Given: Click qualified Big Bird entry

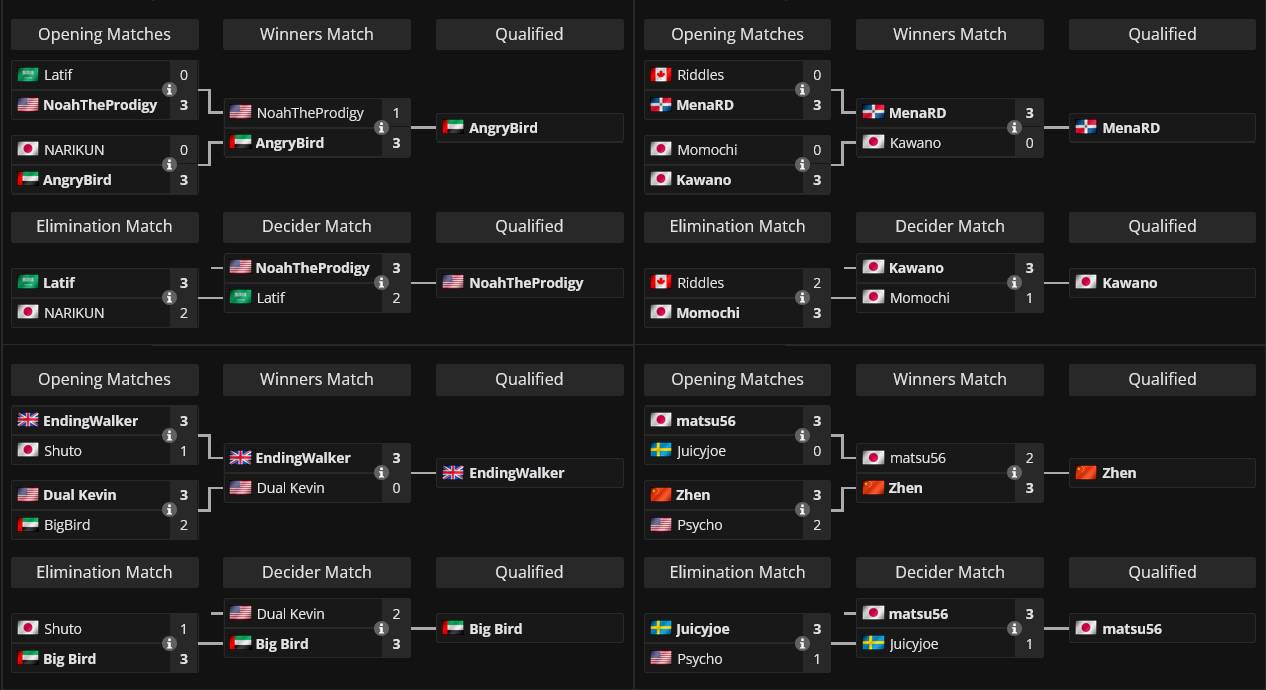Looking at the screenshot, I should point(496,629).
